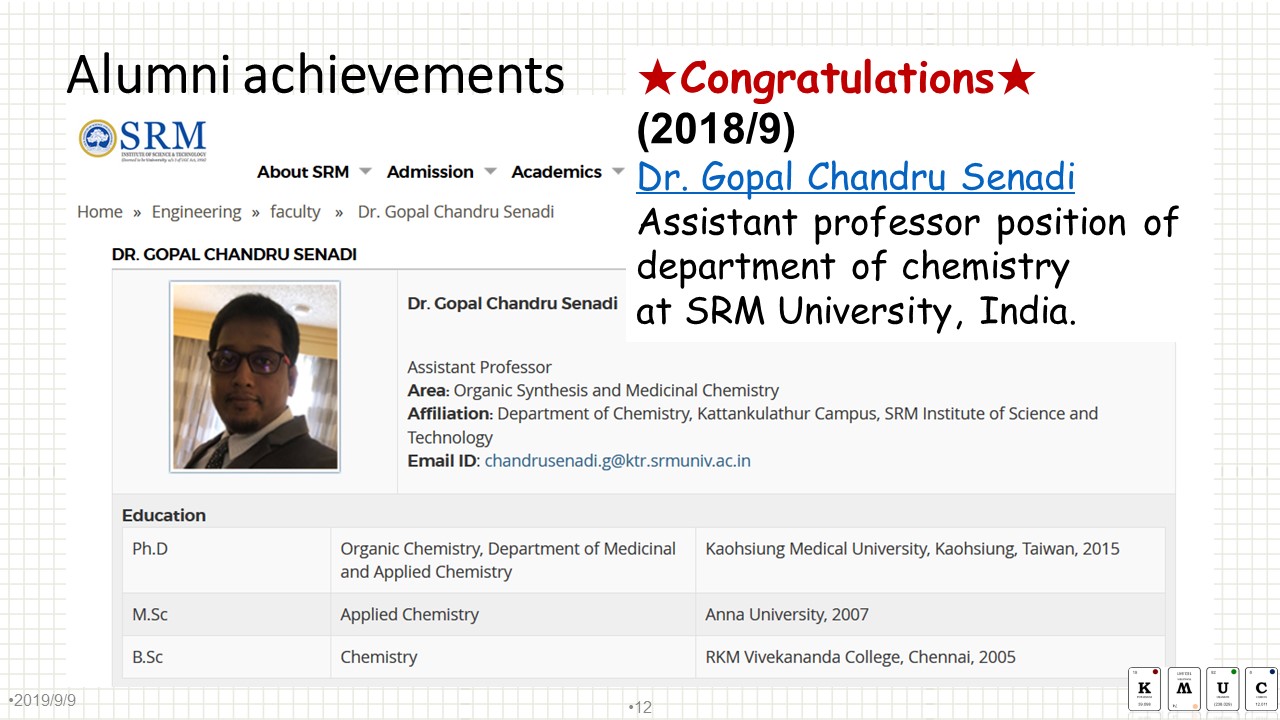Expand the About SRM dropdown arrow

[365, 171]
